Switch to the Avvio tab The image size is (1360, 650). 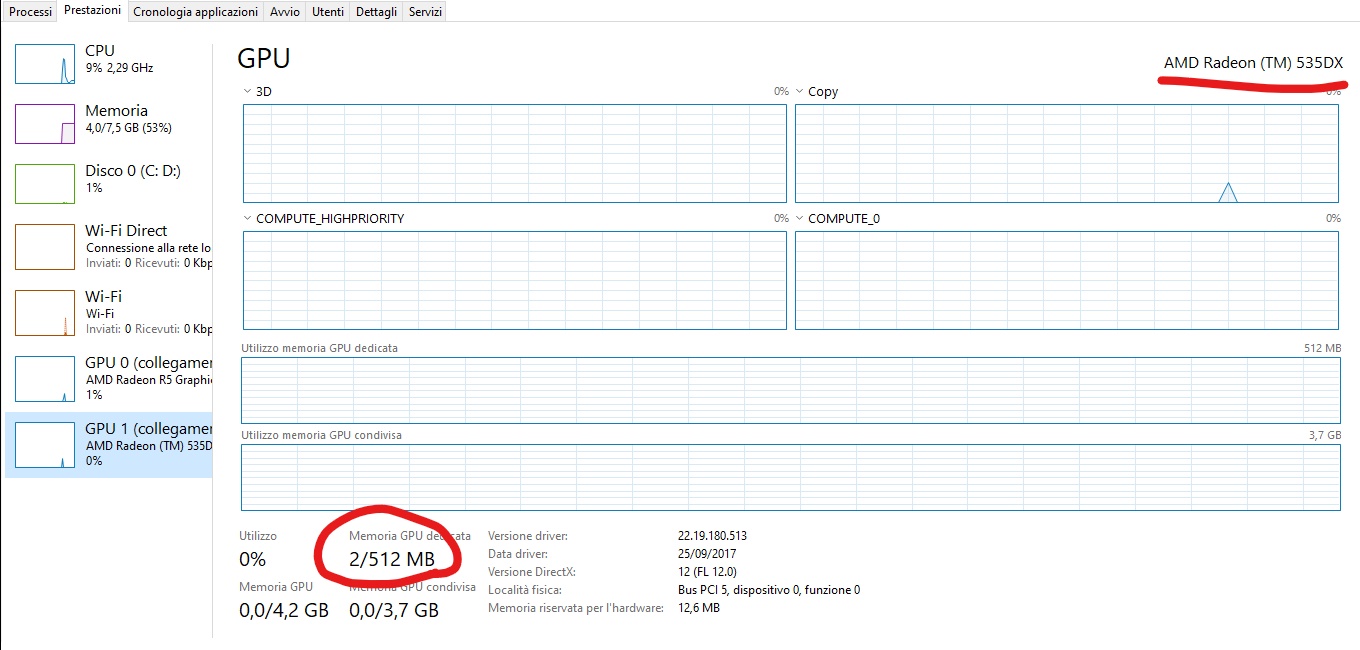pyautogui.click(x=284, y=11)
